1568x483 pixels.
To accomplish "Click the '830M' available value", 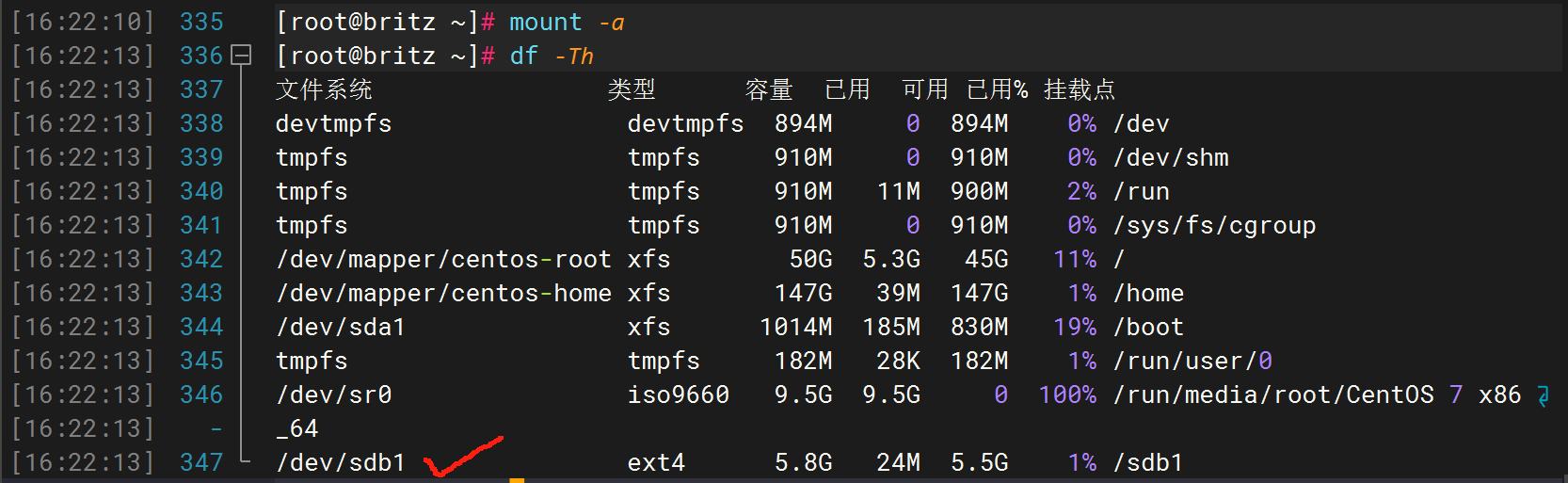I will [980, 327].
